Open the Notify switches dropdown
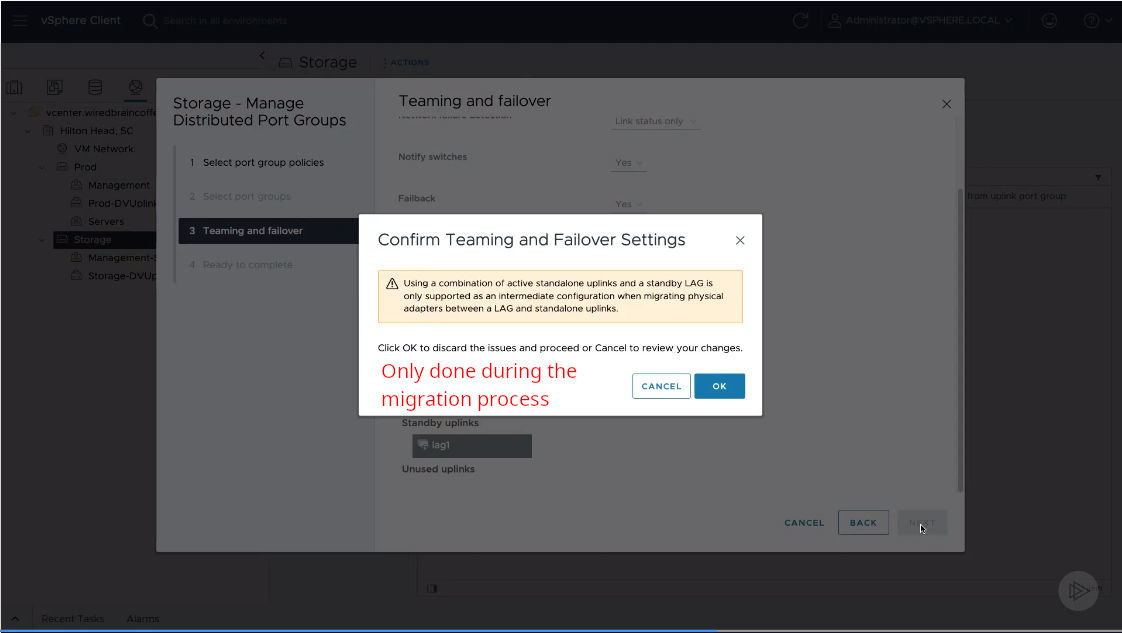 point(628,163)
